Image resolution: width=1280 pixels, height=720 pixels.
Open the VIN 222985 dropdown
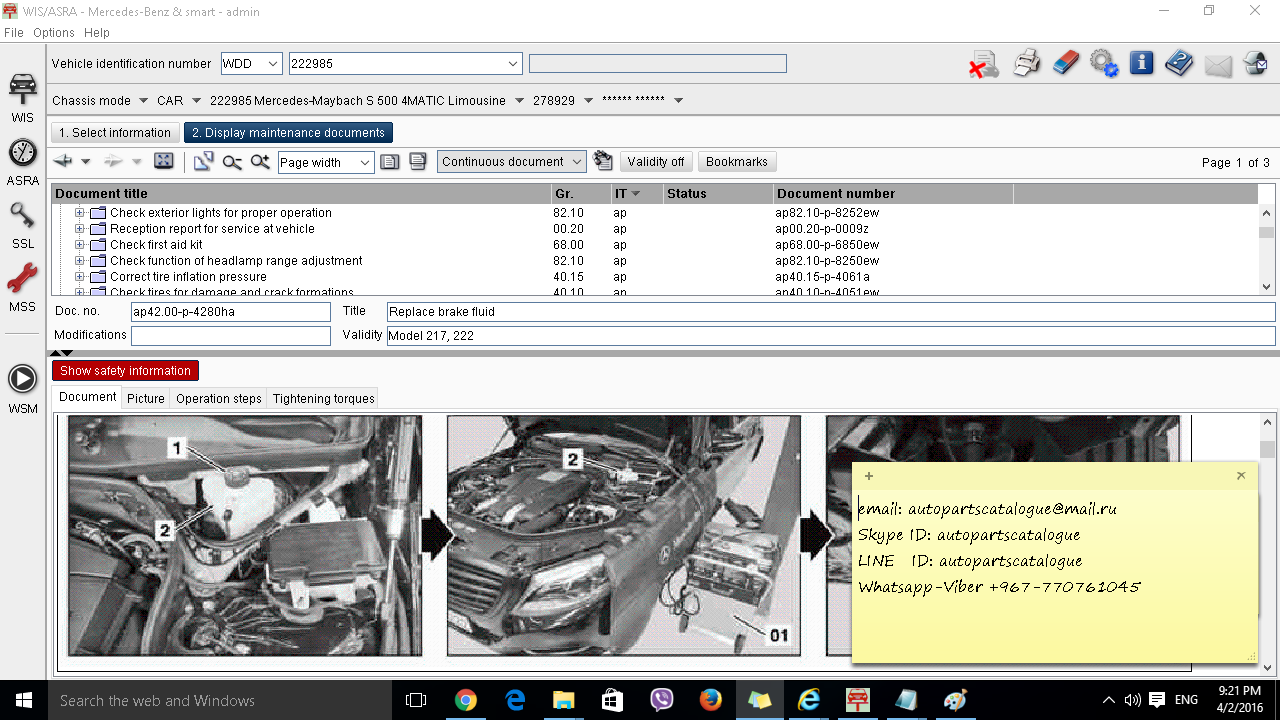(513, 64)
